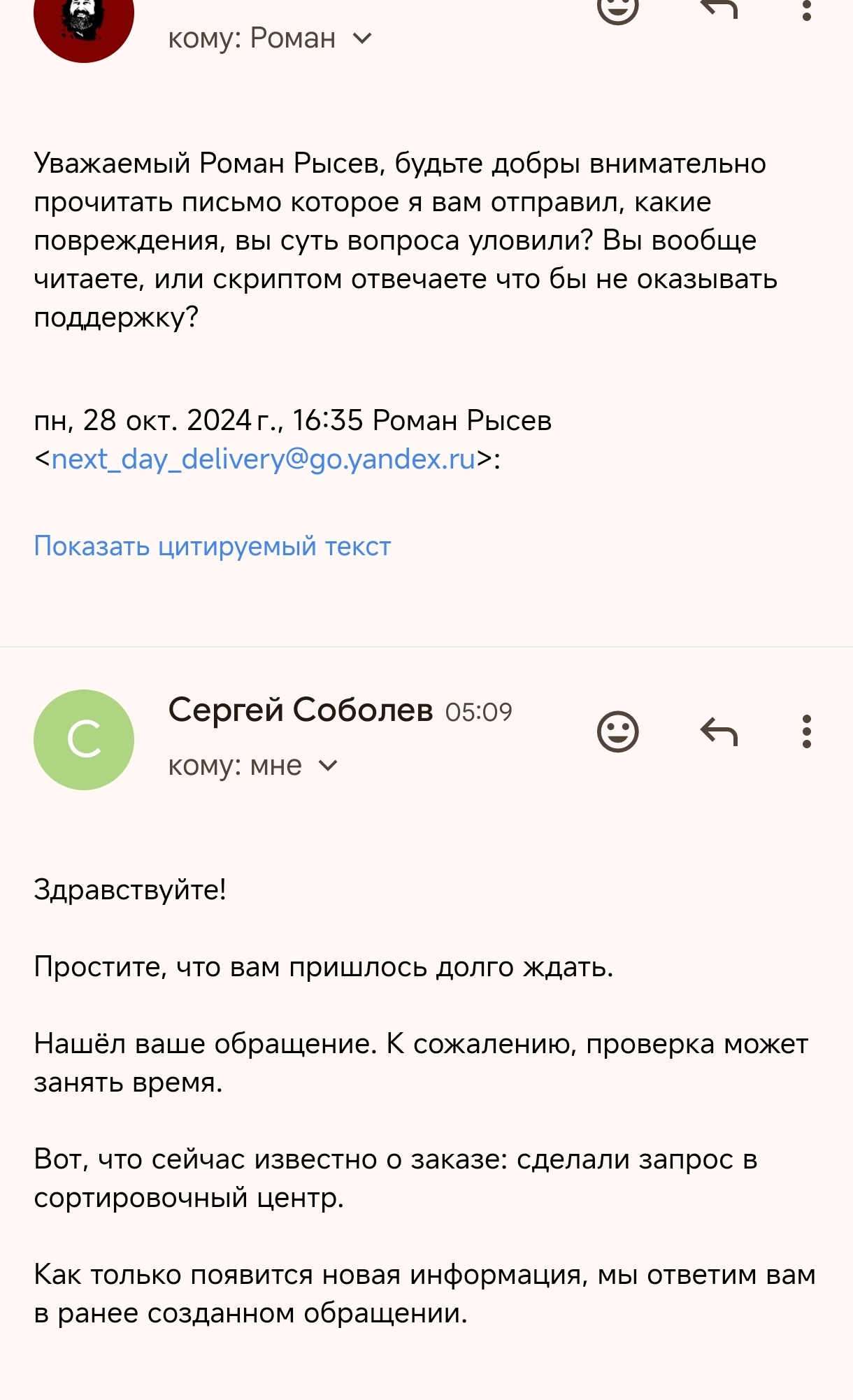This screenshot has width=853, height=1400.
Task: Reply to Сергей Соболев's email
Action: coord(719,732)
